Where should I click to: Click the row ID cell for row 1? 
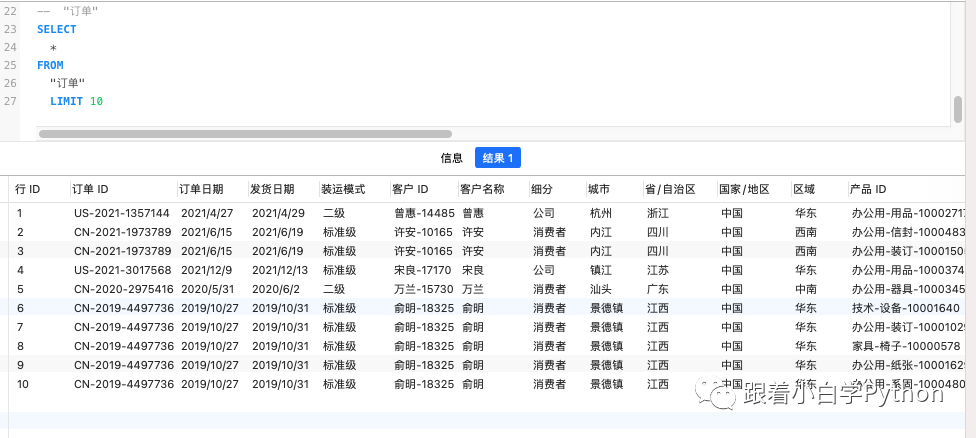pos(19,213)
